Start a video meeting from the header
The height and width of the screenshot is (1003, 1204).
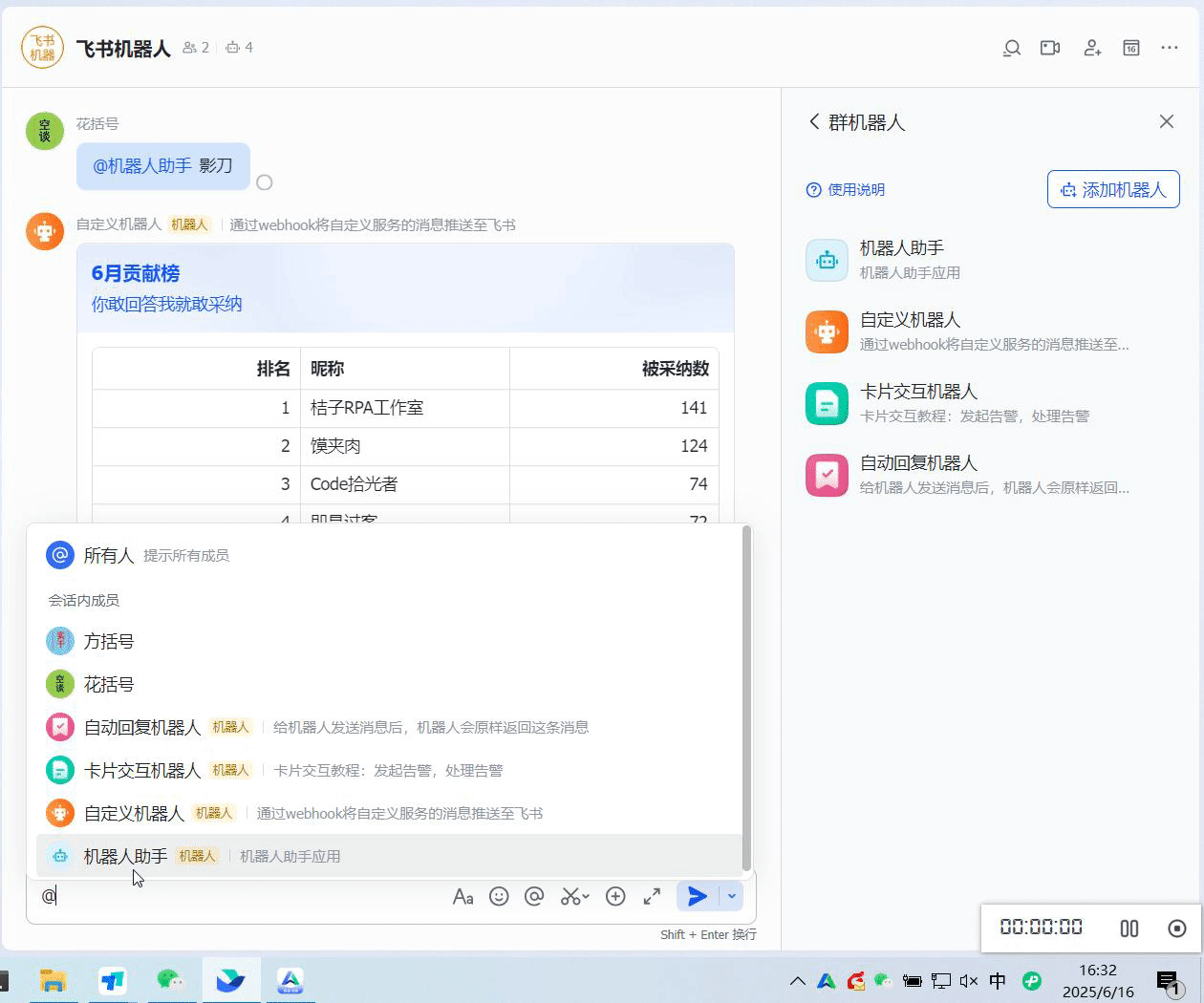pyautogui.click(x=1050, y=48)
